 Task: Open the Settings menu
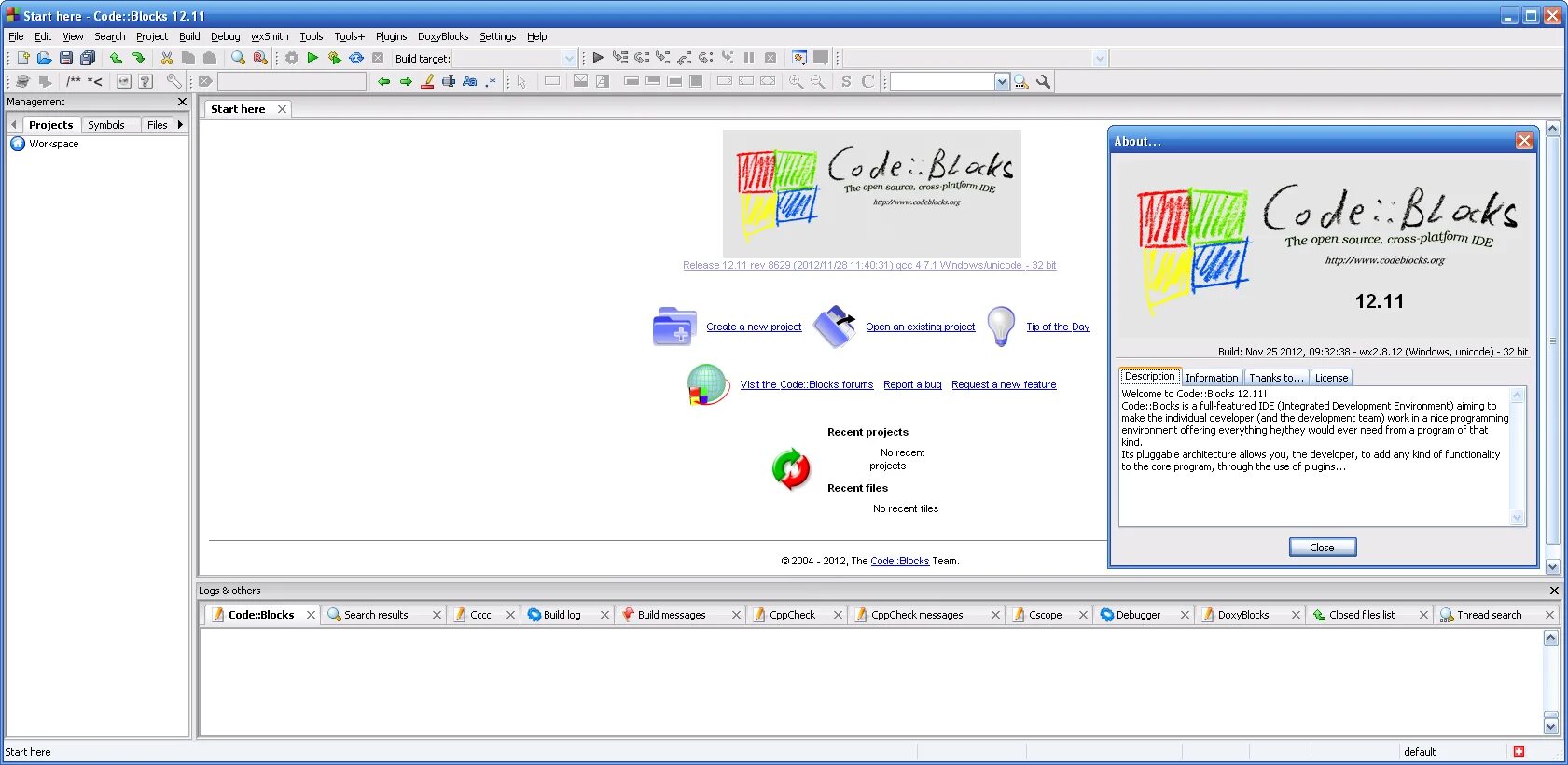(498, 36)
